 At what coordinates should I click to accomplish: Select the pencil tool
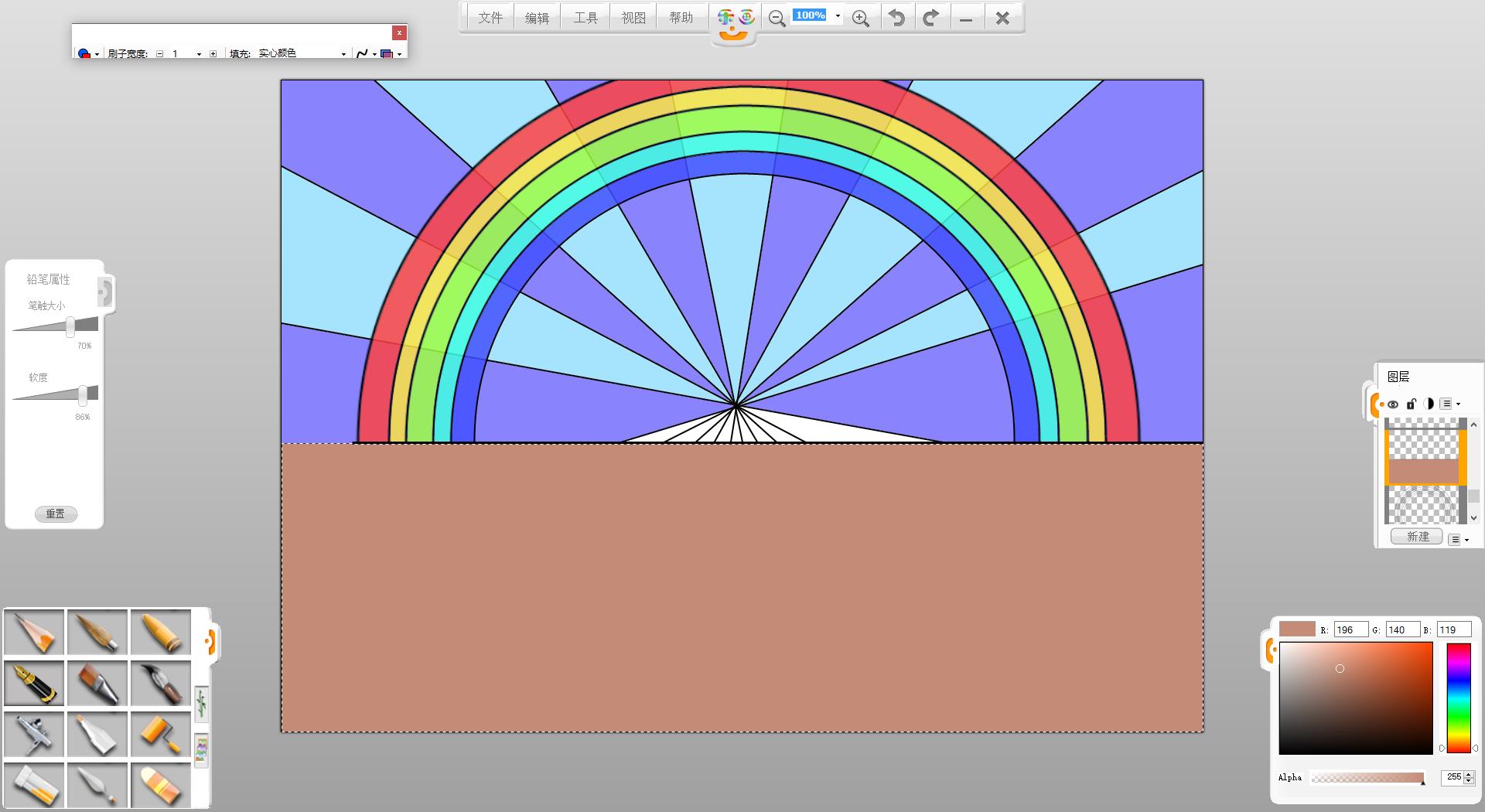(34, 632)
